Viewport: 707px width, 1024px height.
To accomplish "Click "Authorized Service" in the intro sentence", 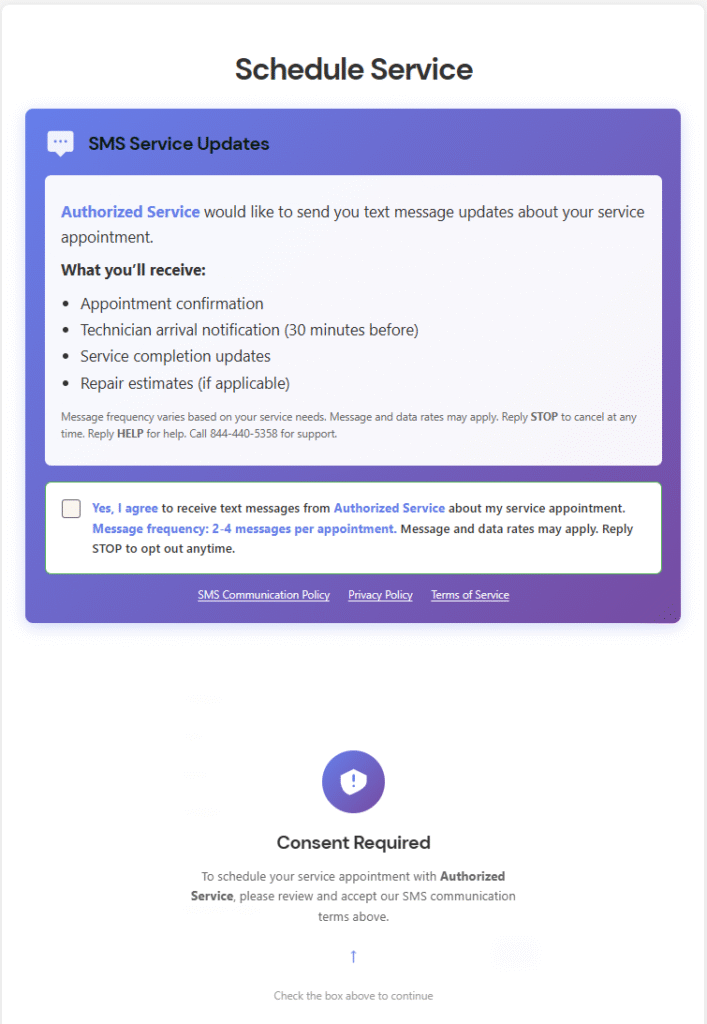I will (130, 212).
